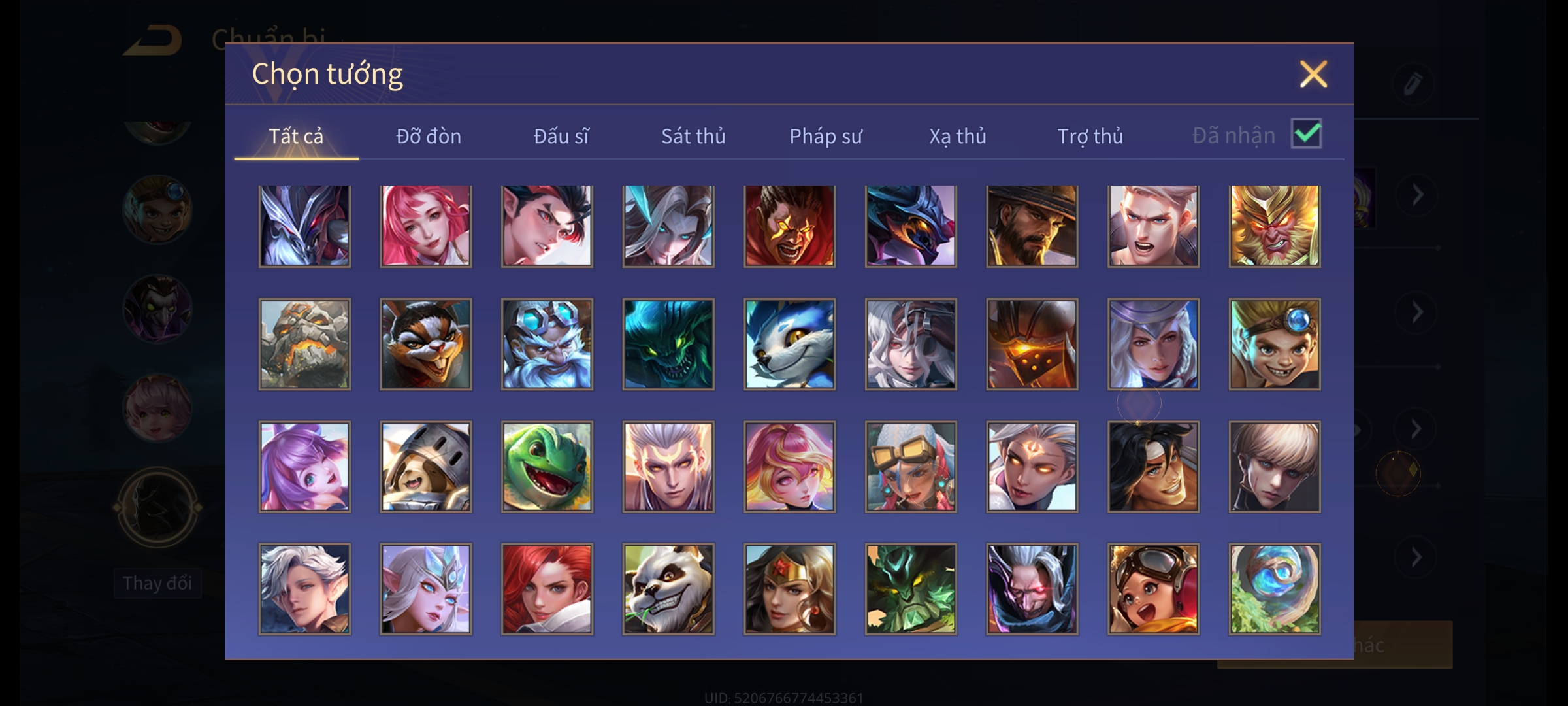Switch to the Trợ thủ tab

click(x=1090, y=136)
